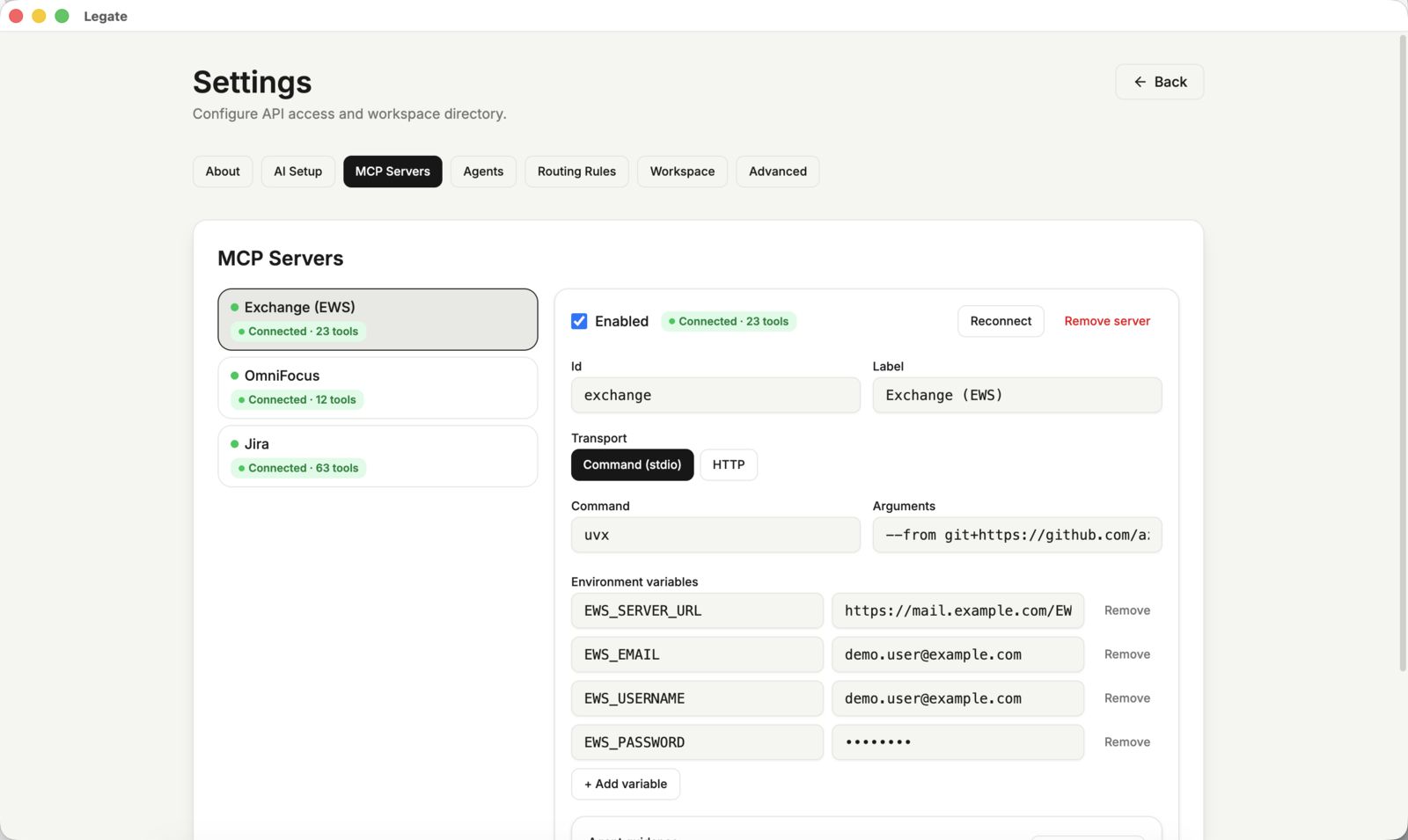Uncheck the Enabled checkbox
1408x840 pixels.
(579, 321)
